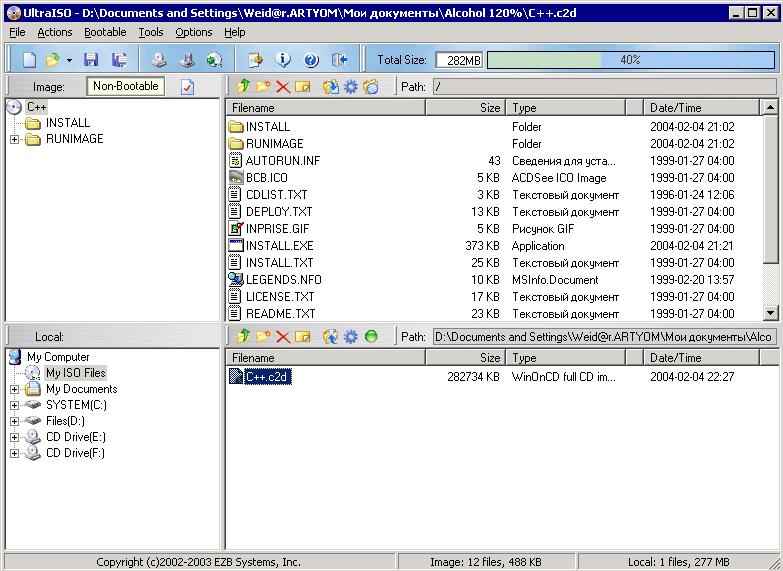Click the Make CD image icon
This screenshot has width=783, height=571.
[159, 60]
